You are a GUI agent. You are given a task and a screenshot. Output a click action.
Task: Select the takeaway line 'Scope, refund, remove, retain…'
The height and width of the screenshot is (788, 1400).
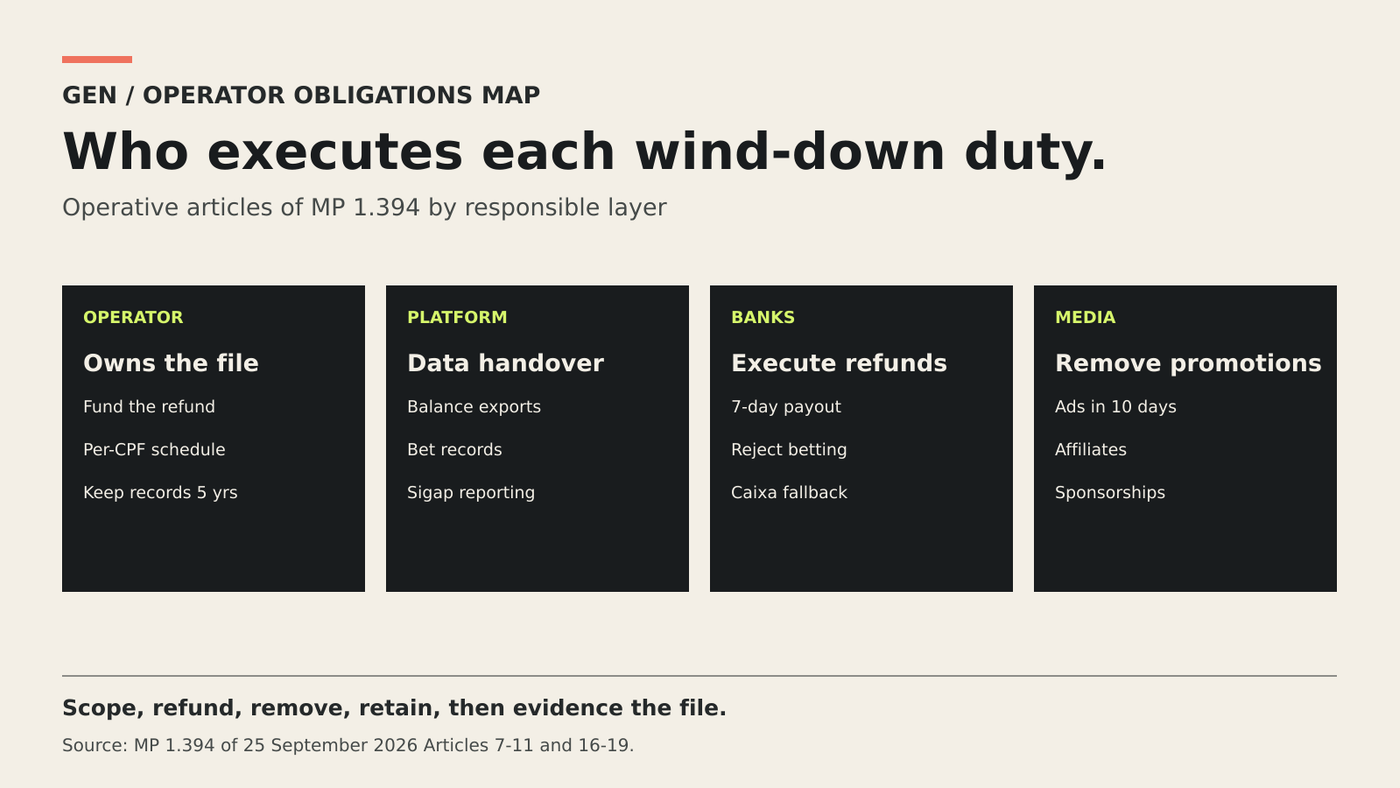tap(394, 708)
